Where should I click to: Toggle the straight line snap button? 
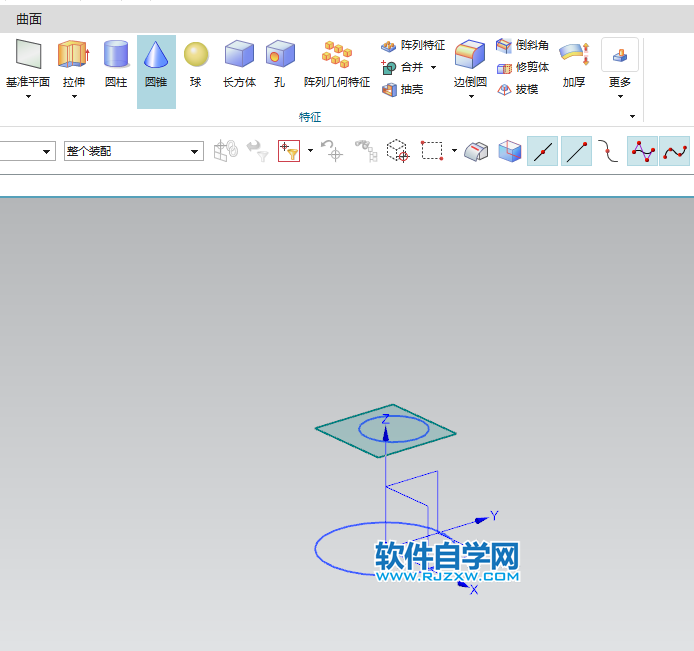(x=542, y=151)
